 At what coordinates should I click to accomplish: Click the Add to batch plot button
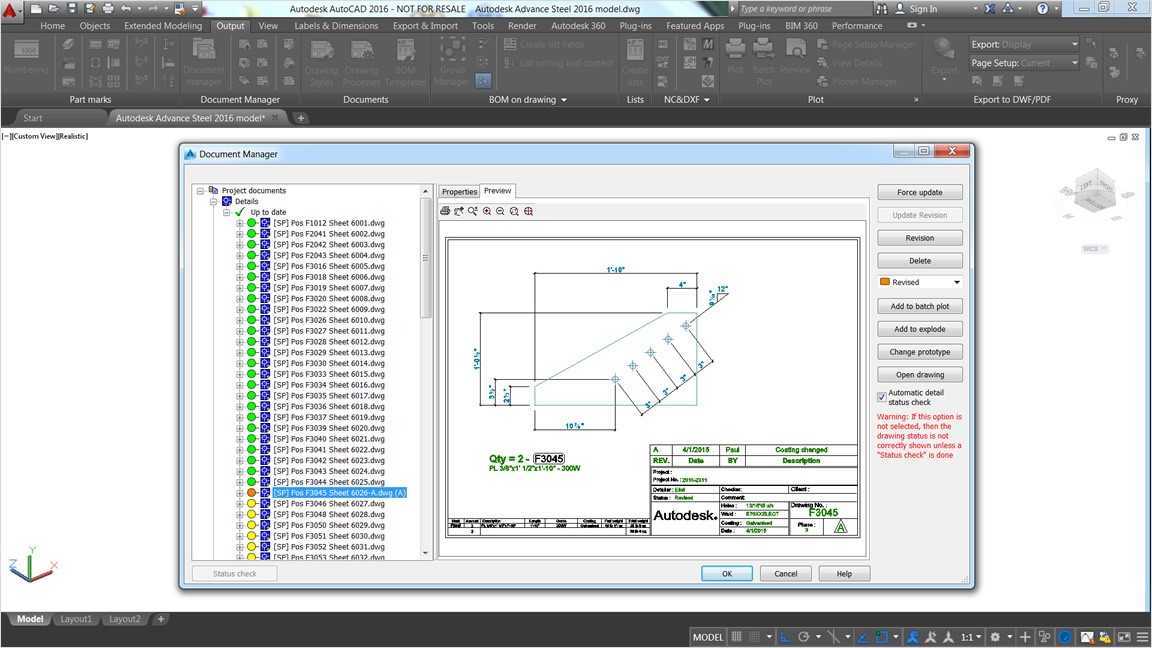(920, 306)
